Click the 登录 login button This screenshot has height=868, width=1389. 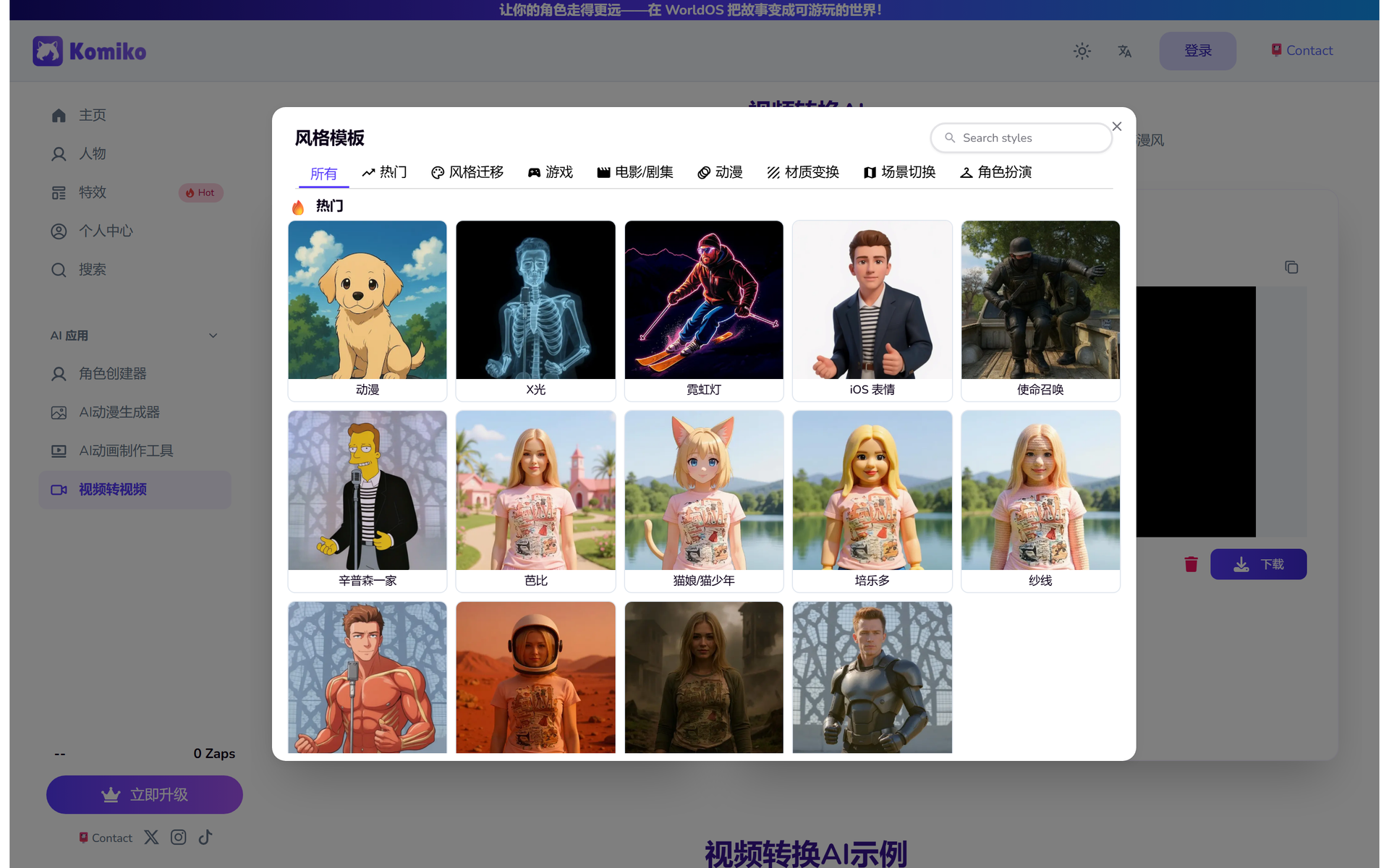(1197, 51)
